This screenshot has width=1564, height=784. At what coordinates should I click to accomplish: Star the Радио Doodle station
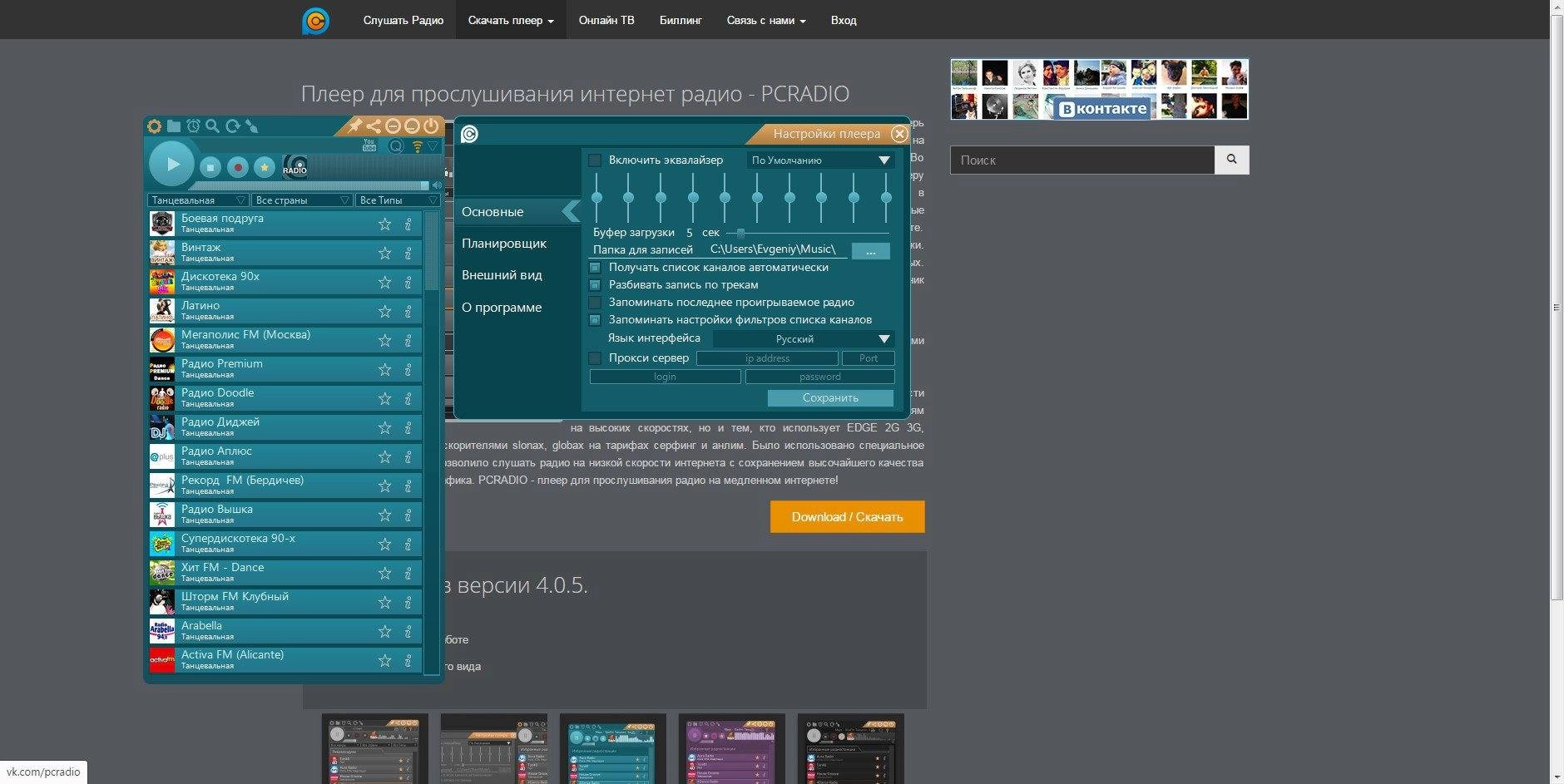point(384,398)
